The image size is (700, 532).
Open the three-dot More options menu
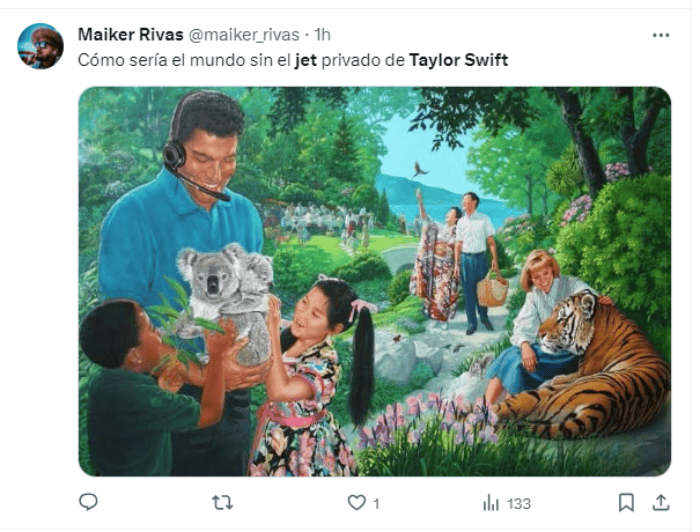click(660, 35)
